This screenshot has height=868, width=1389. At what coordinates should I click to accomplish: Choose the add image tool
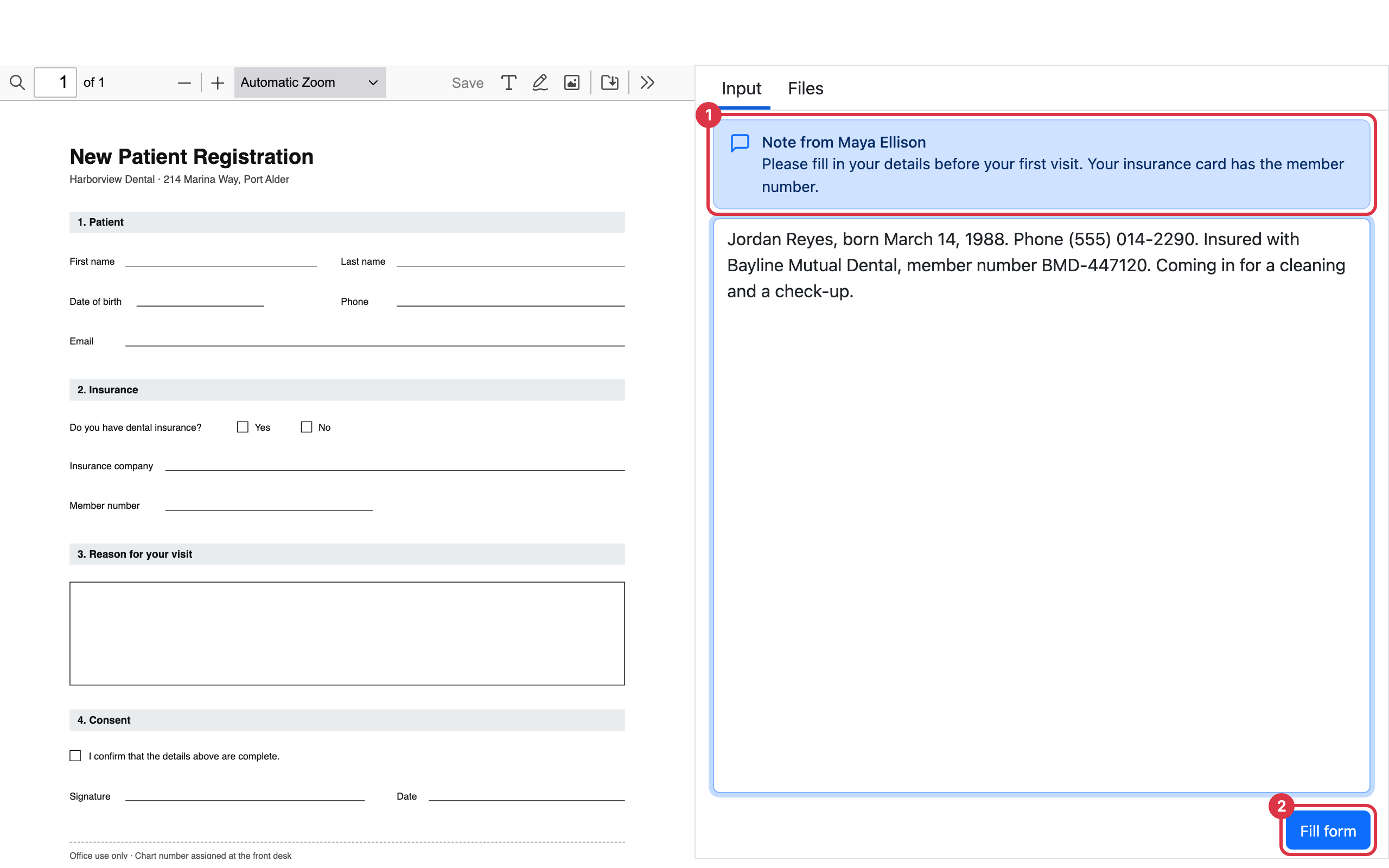[x=572, y=82]
